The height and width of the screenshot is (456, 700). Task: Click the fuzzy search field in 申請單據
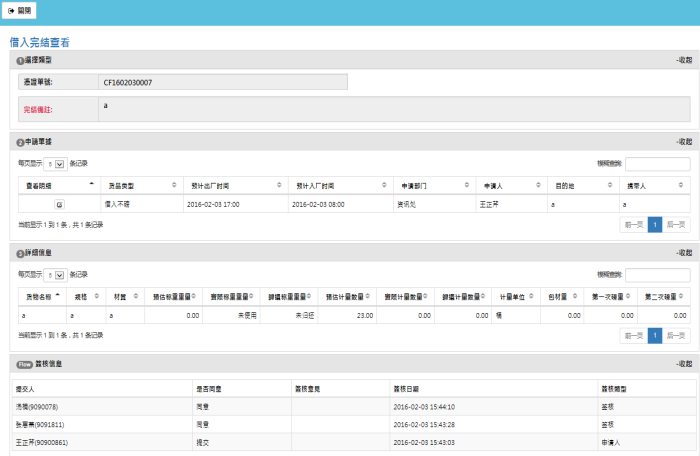click(657, 164)
